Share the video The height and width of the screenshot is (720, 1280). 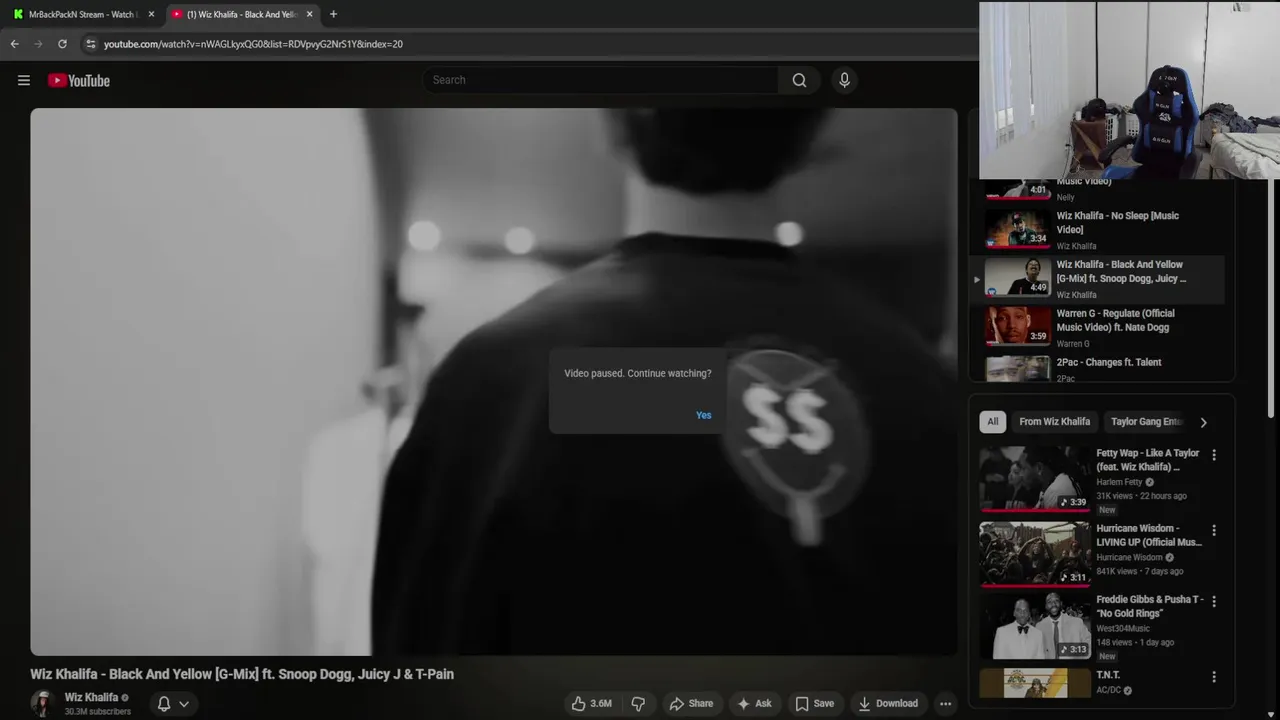691,703
